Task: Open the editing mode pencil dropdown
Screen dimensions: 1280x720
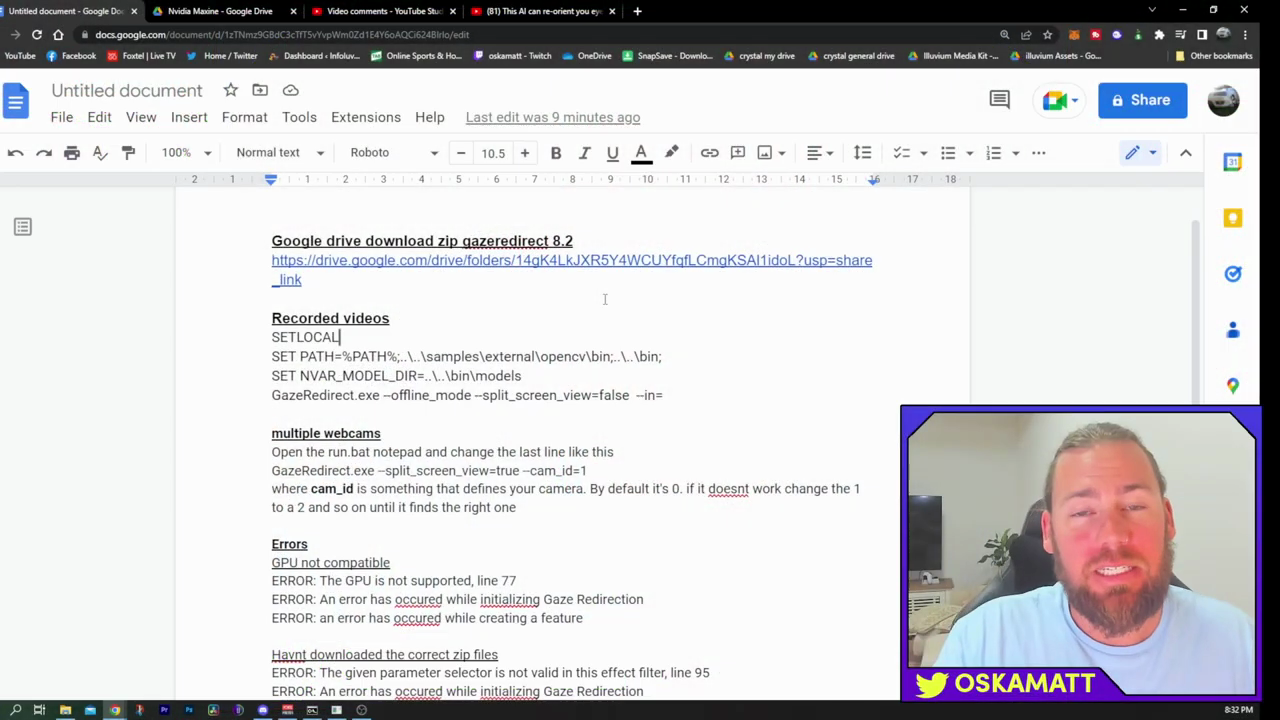Action: pos(1140,153)
